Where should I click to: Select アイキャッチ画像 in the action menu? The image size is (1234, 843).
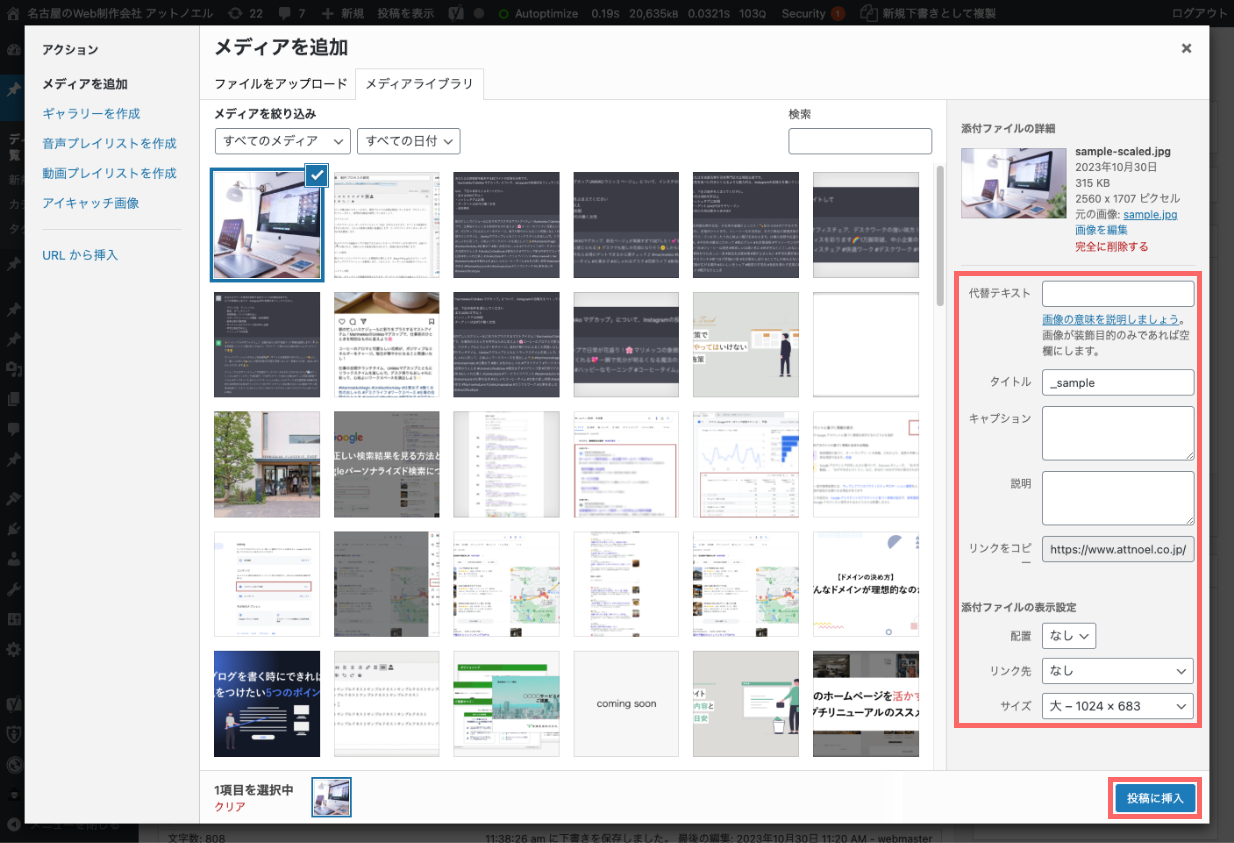(x=90, y=203)
